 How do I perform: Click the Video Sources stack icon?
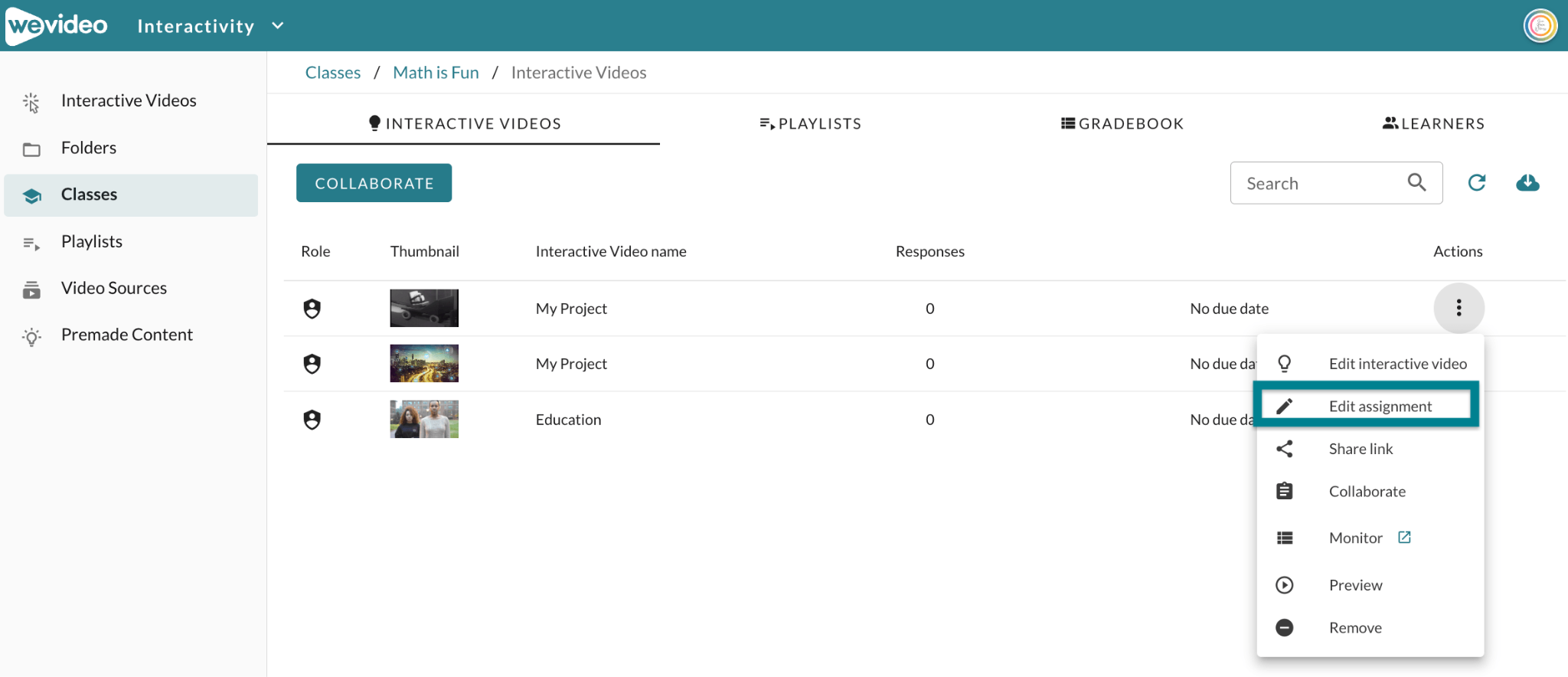click(31, 289)
